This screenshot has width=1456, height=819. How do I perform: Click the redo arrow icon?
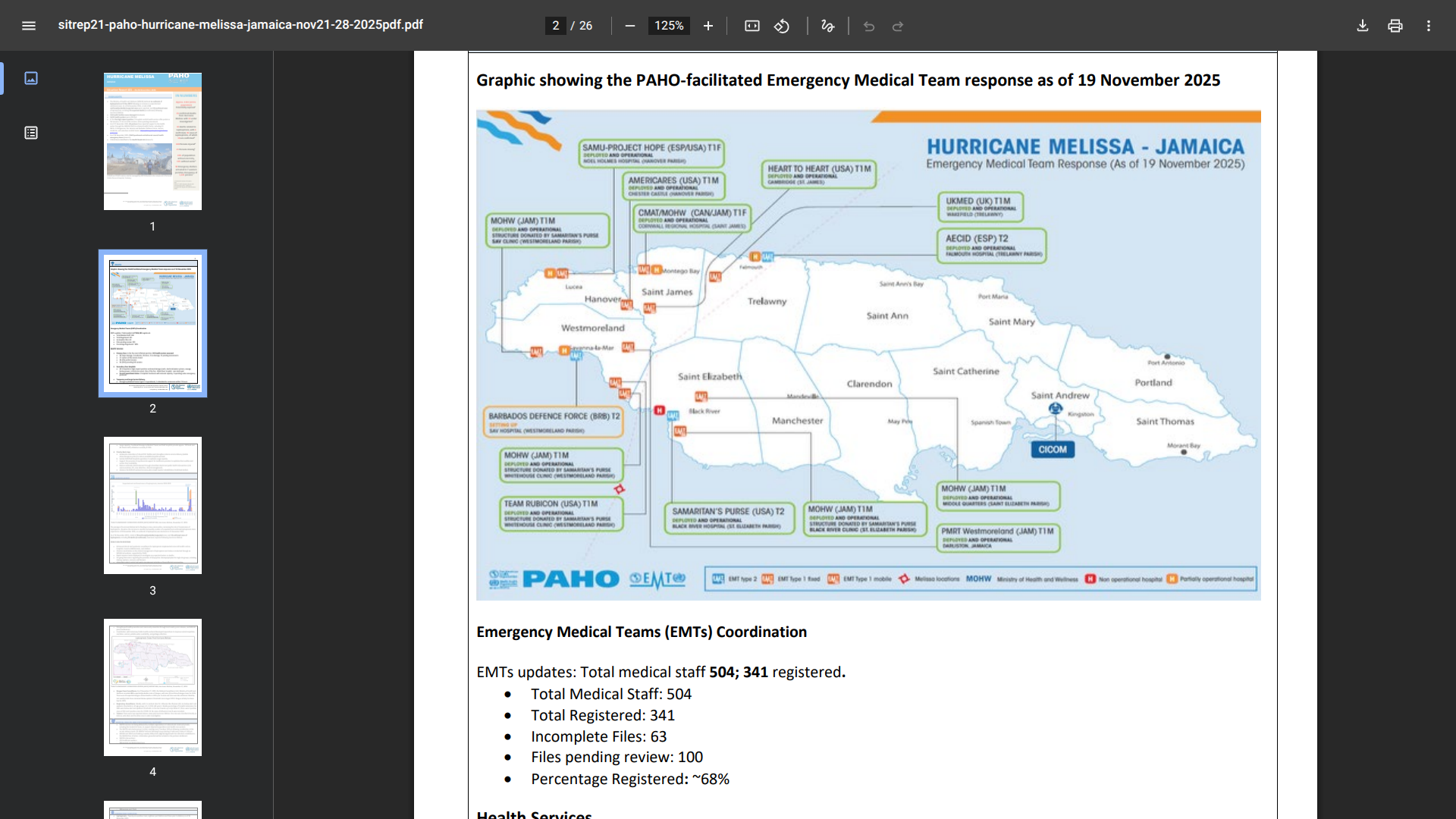[x=898, y=26]
